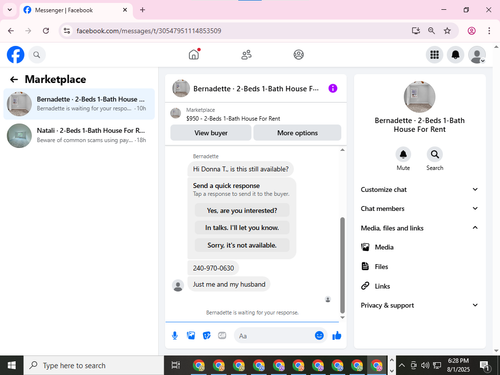Collapse the Media, files and links section
Viewport: 500px width, 375px height.
pos(419,228)
